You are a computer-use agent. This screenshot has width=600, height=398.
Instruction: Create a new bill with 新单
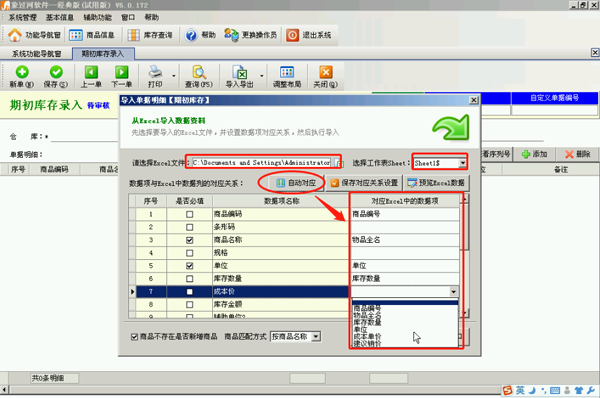coord(22,77)
